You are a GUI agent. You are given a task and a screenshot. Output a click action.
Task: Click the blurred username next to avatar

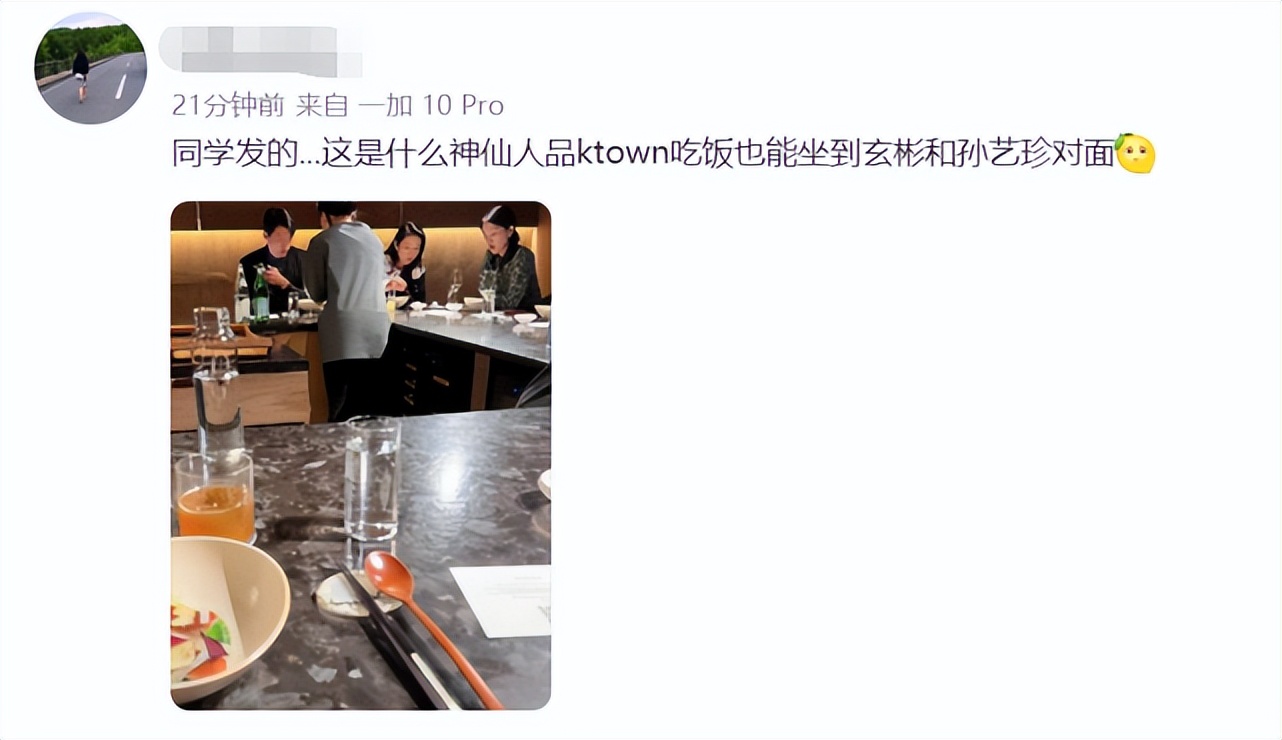pyautogui.click(x=261, y=52)
